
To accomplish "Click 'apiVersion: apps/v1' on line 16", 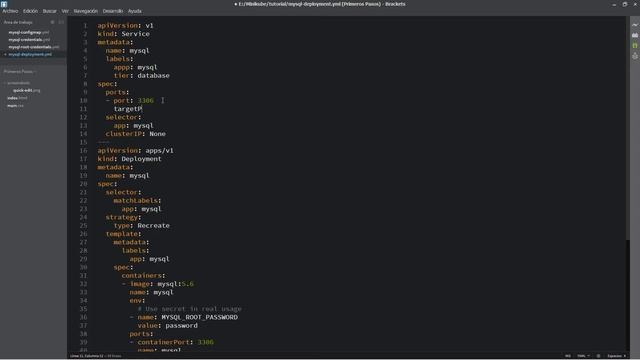I will tap(136, 151).
